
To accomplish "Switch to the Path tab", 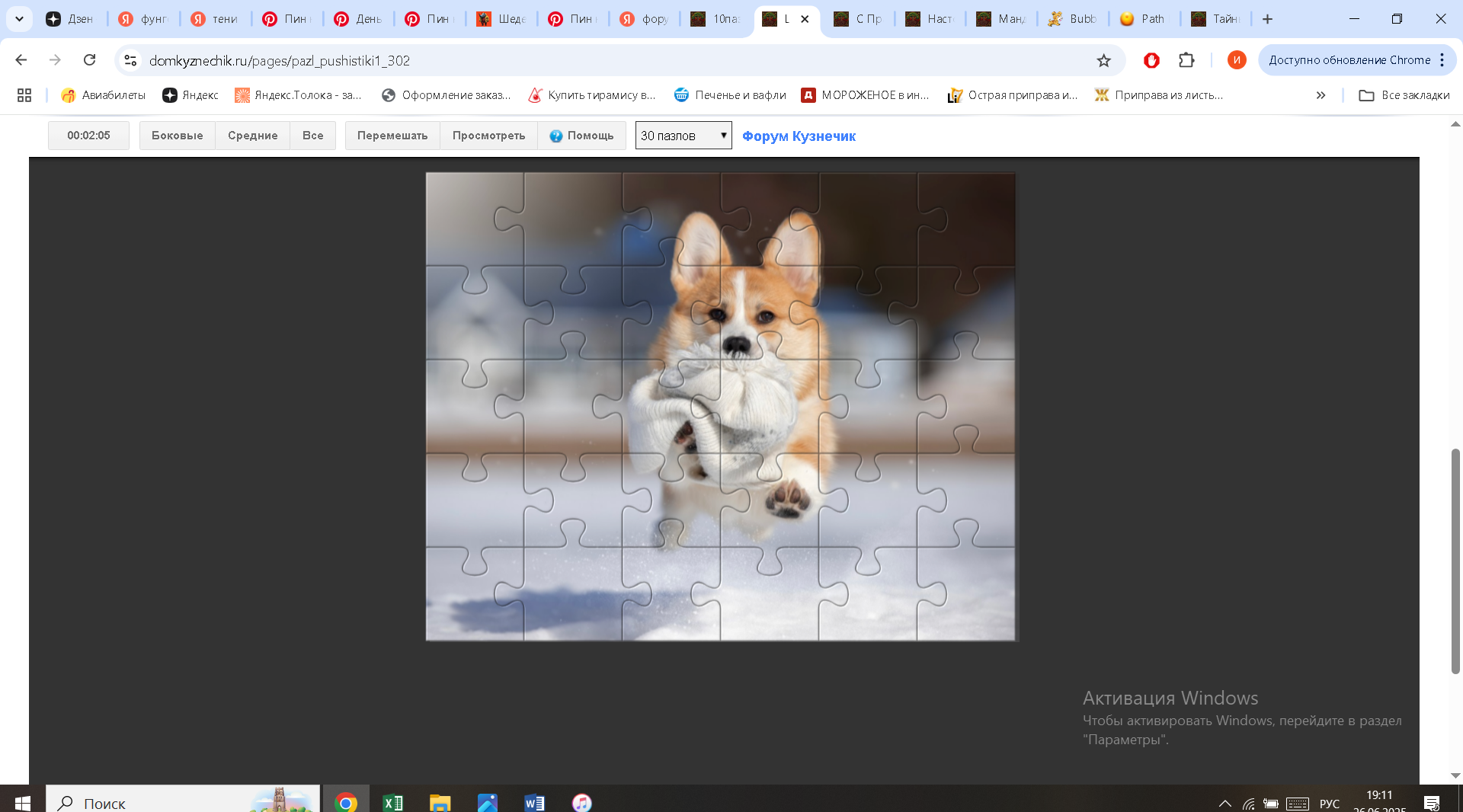I will 1144,19.
